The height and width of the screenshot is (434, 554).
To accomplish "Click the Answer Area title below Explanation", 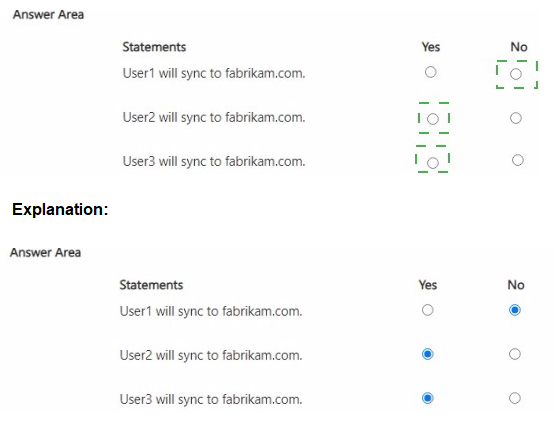I will tap(46, 253).
